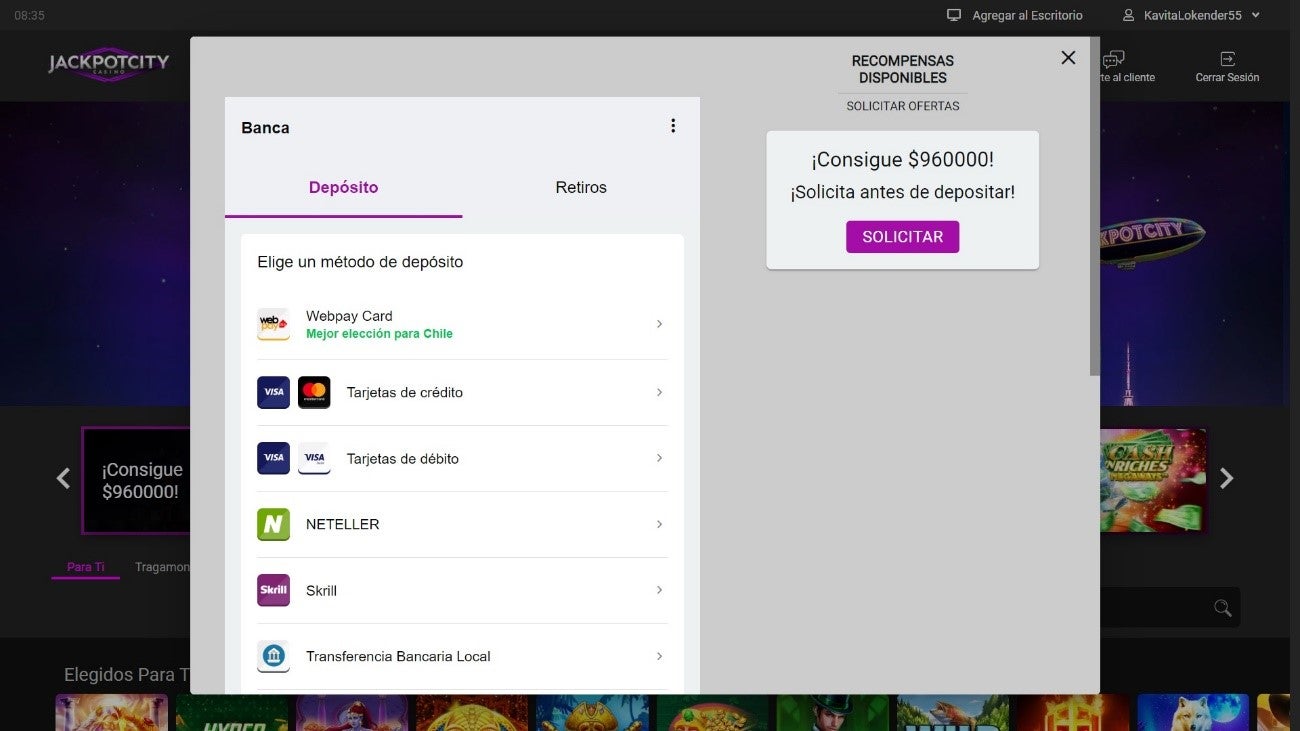This screenshot has width=1300, height=731.
Task: Click the JackpotCity casino logo
Action: click(109, 64)
